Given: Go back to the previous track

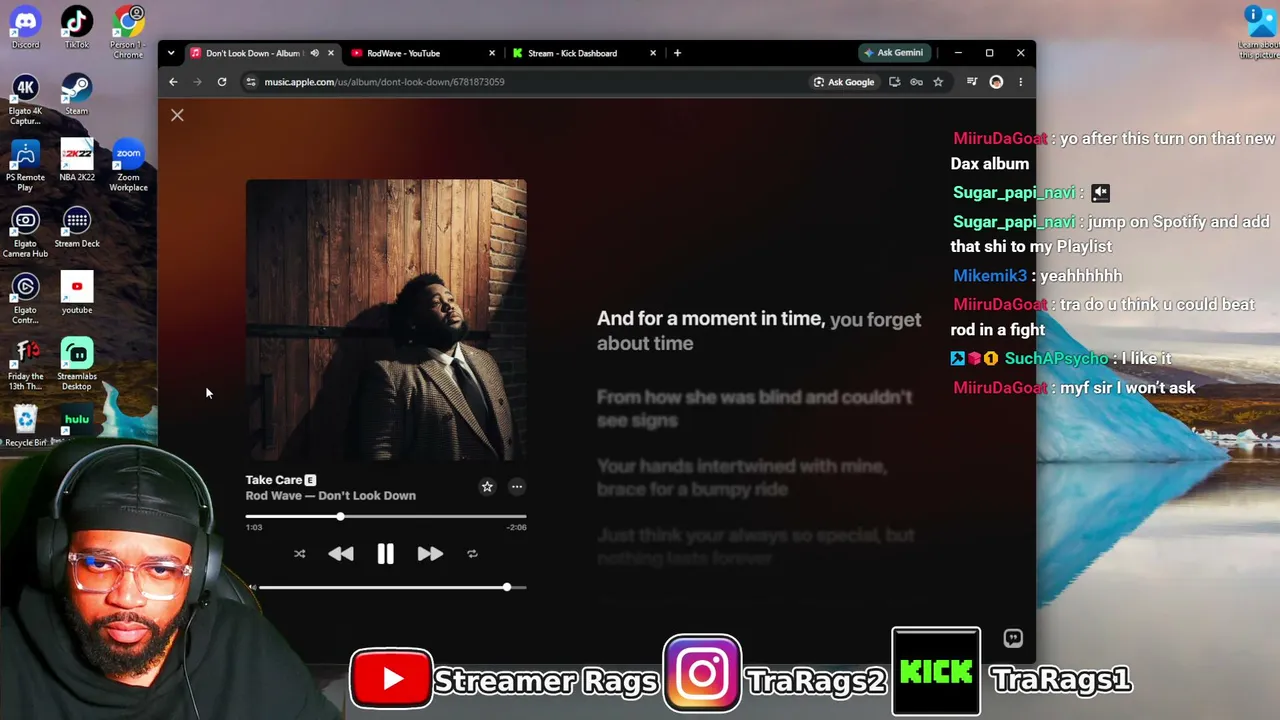Looking at the screenshot, I should click(x=341, y=554).
